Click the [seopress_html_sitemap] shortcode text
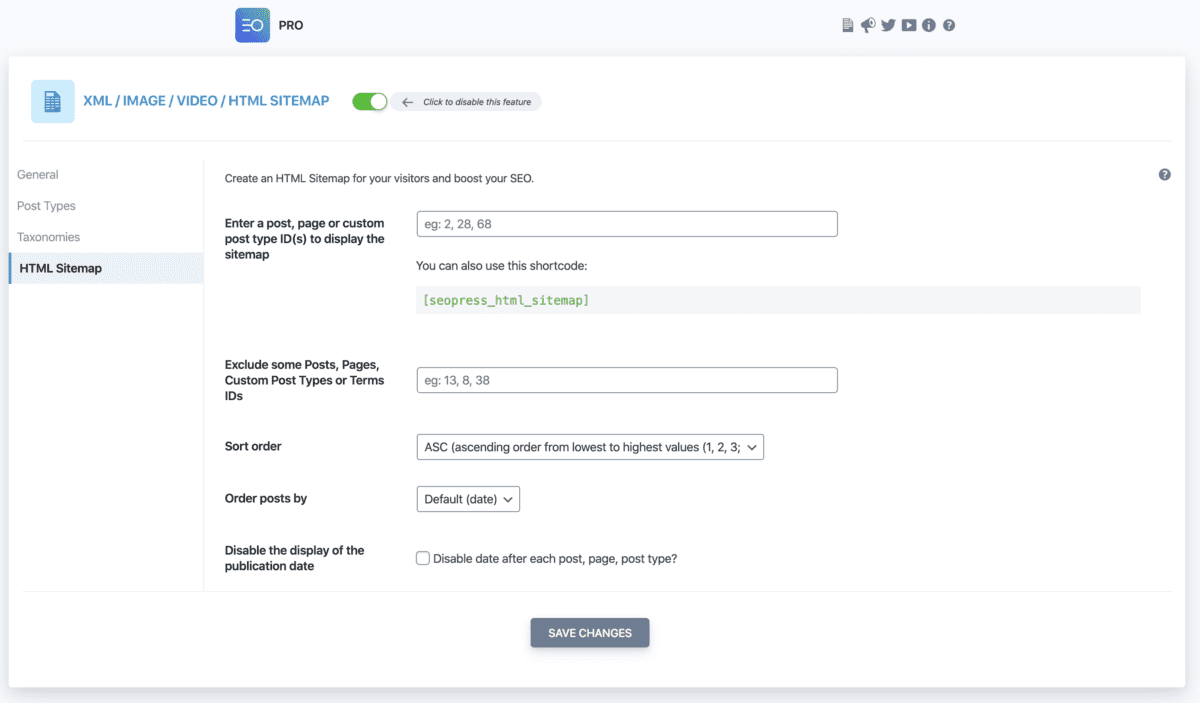 tap(506, 300)
